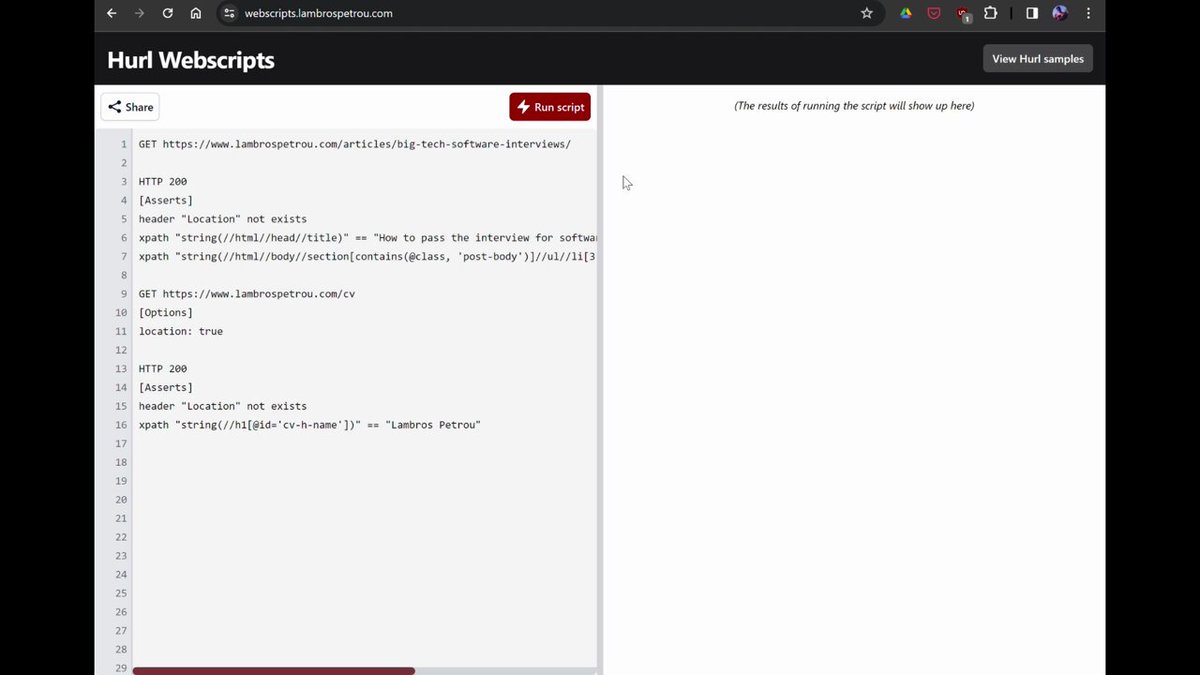This screenshot has width=1200, height=675.
Task: Click the '[Asserts]' text on line 4
Action: [x=166, y=200]
